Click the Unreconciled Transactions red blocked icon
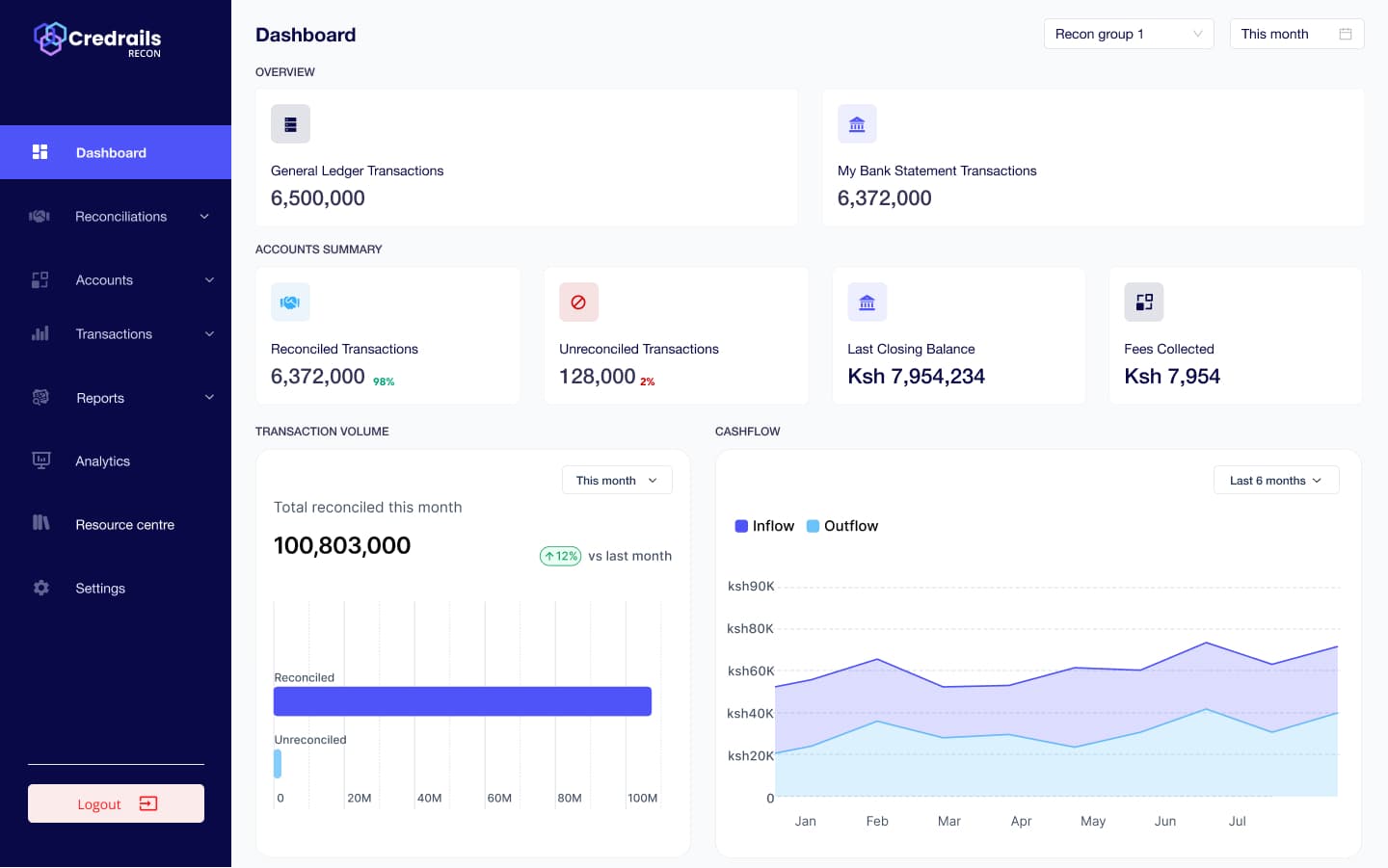Viewport: 1388px width, 868px height. coord(578,302)
